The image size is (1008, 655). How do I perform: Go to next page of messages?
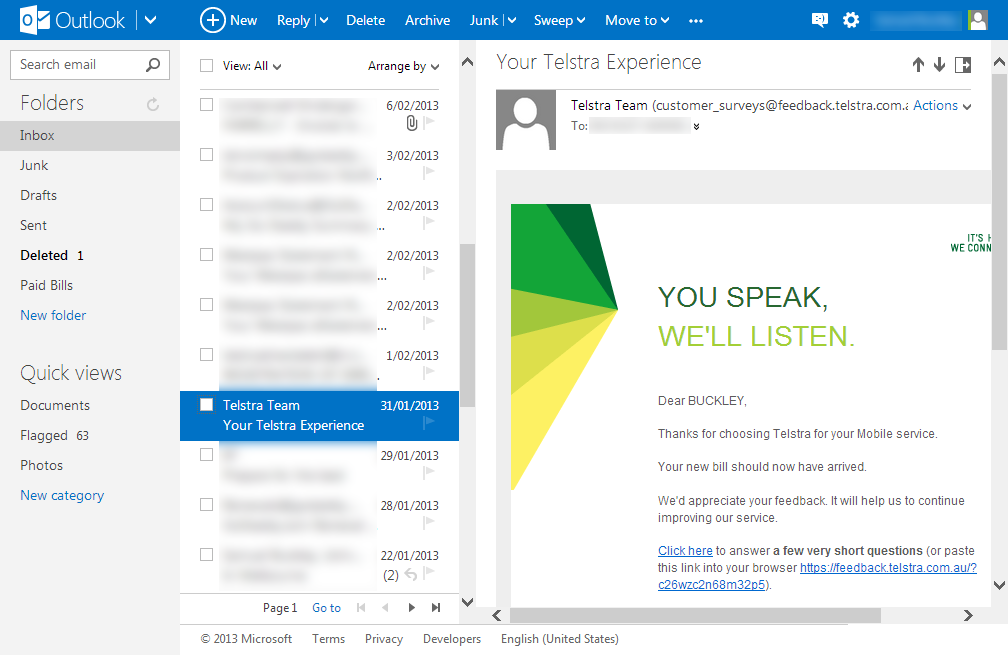tap(411, 607)
